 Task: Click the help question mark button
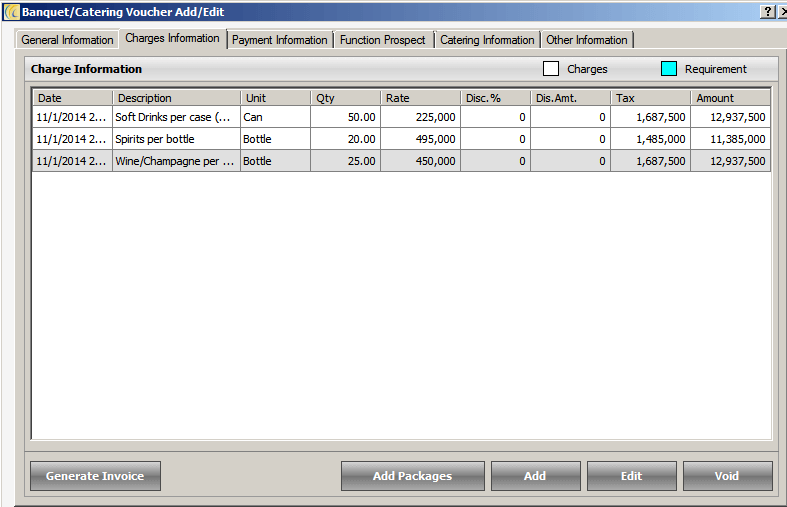pos(767,12)
